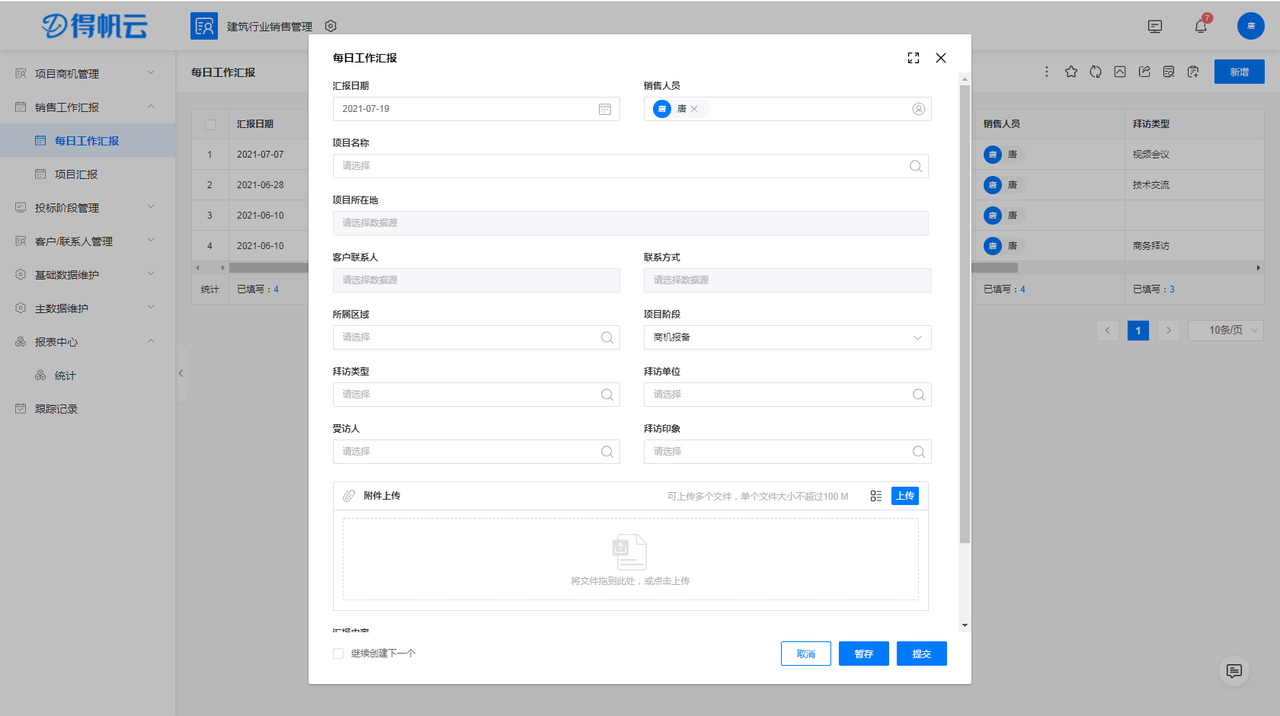Click the search icon in 项目名称 field
1280x716 pixels.
tap(915, 166)
